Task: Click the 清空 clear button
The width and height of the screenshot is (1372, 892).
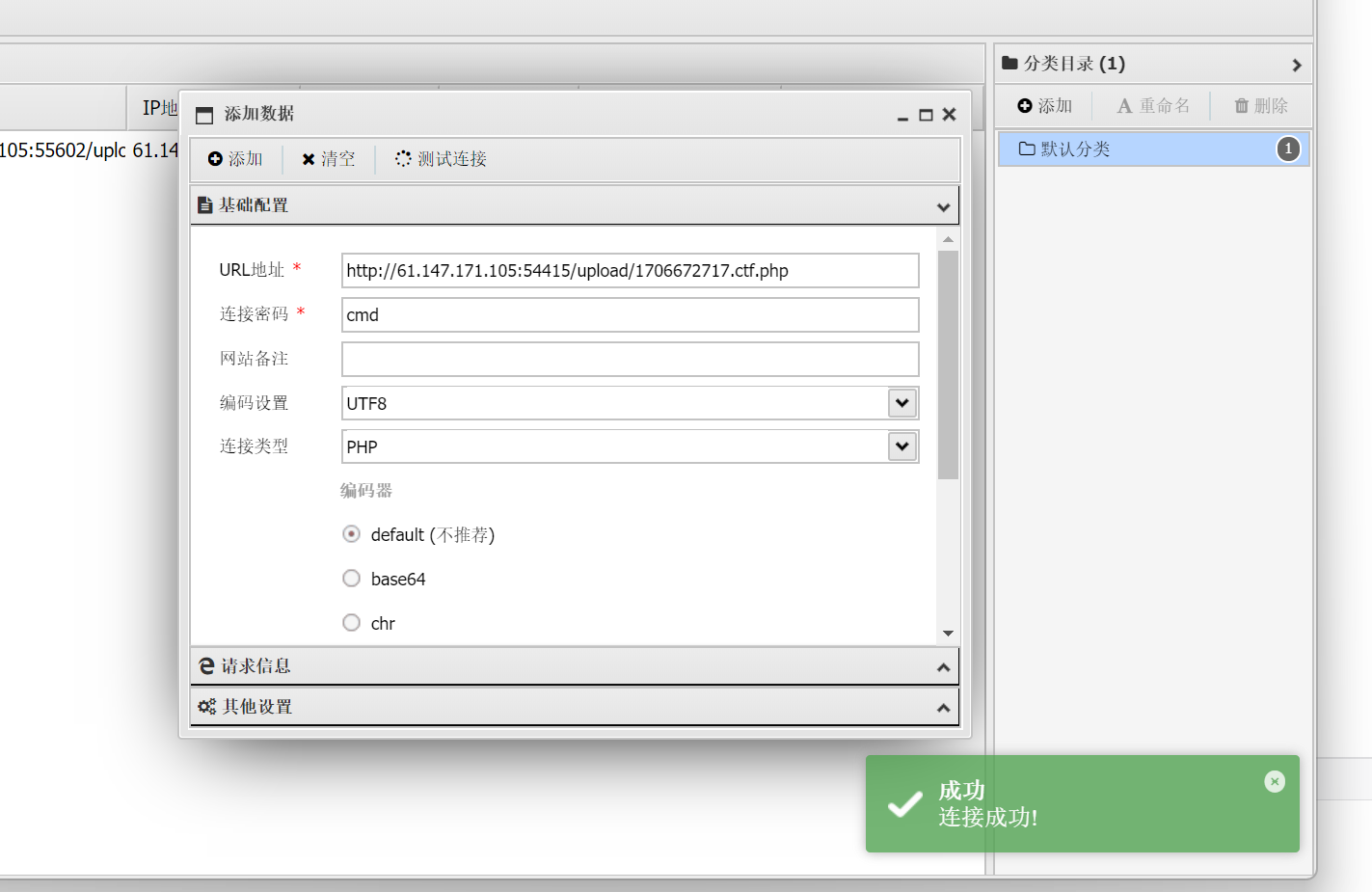Action: click(328, 159)
